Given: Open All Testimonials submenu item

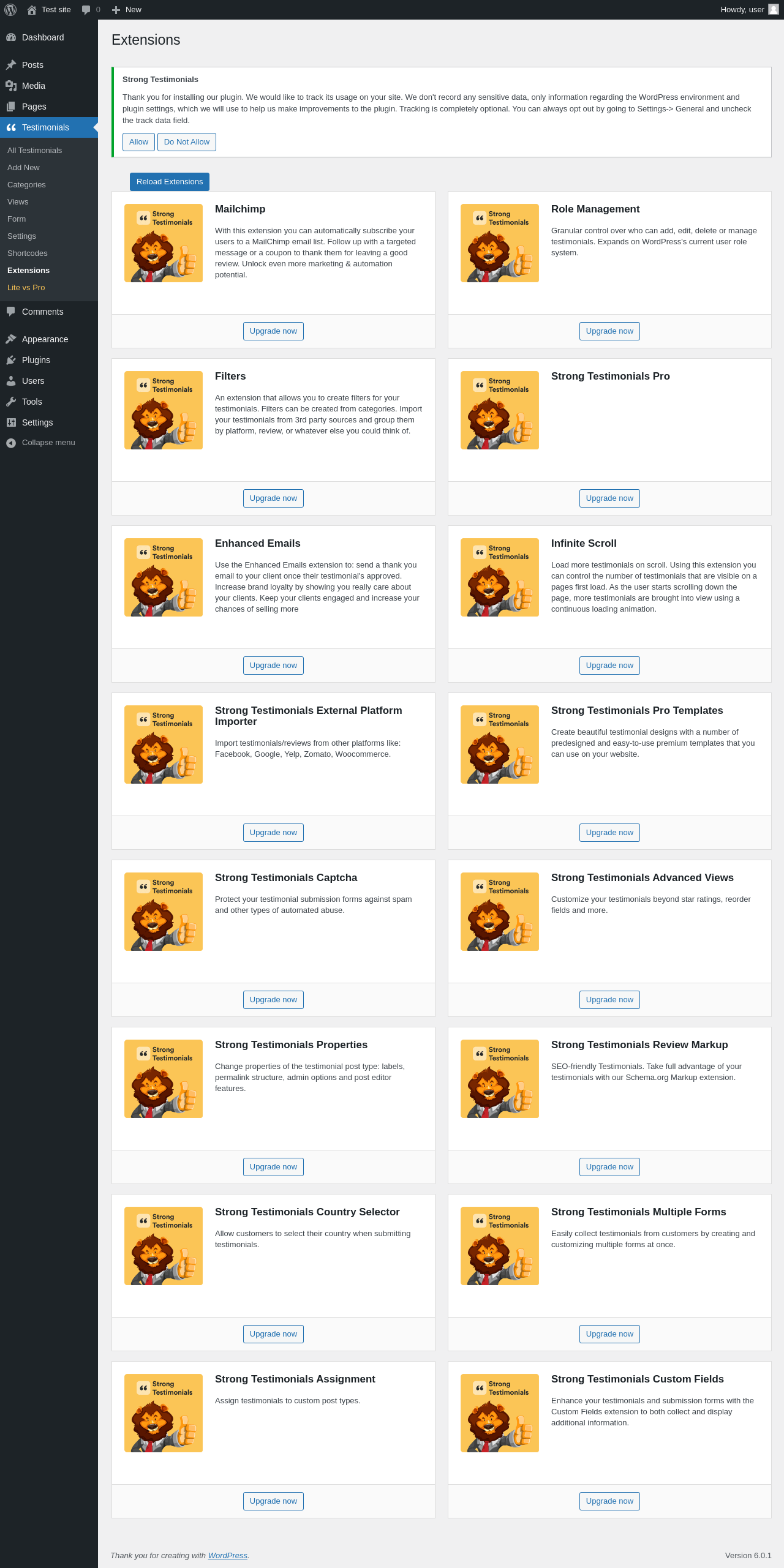Looking at the screenshot, I should 34,151.
